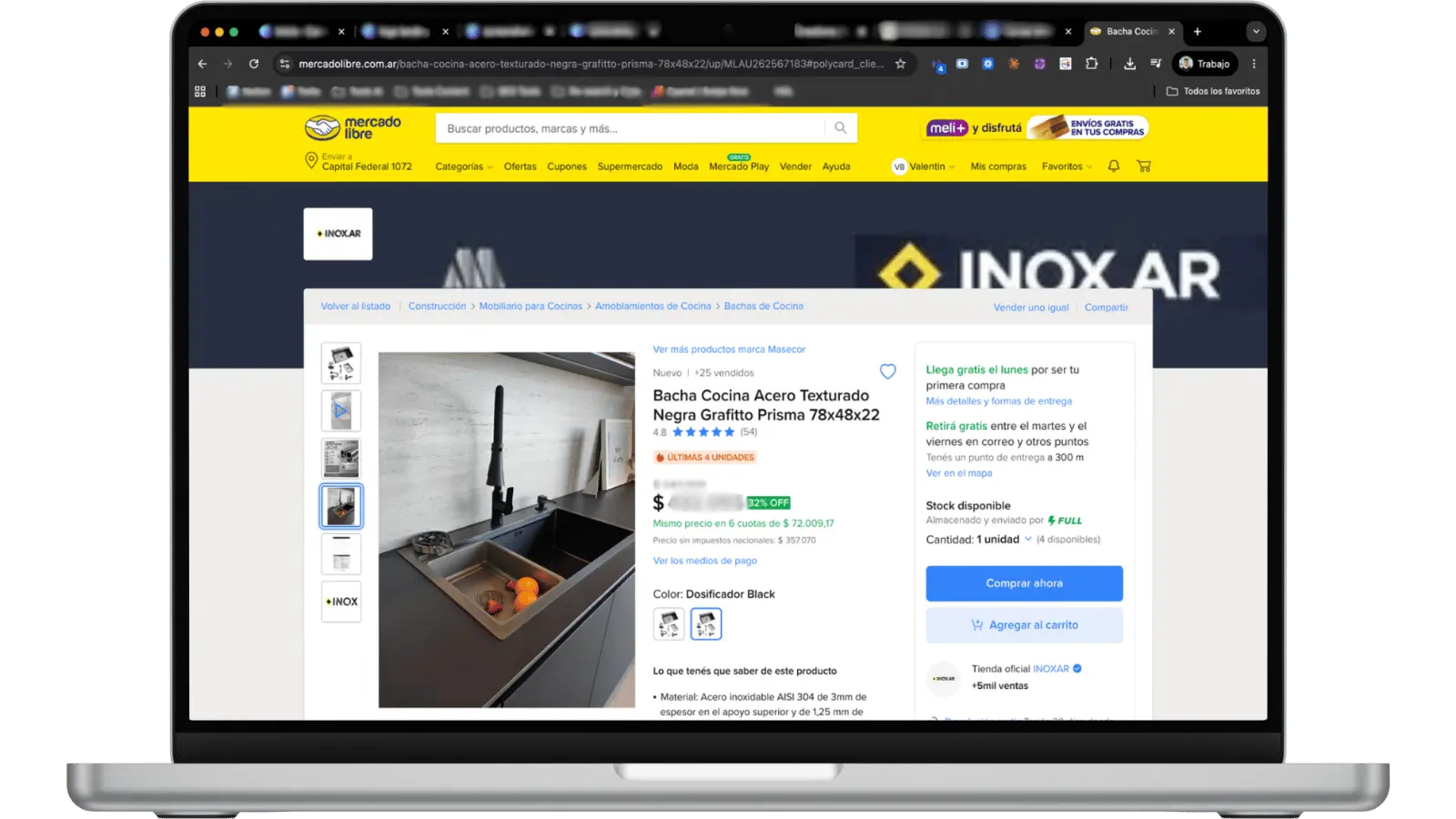Viewport: 1456px width, 819px height.
Task: Open Mis compras
Action: (998, 167)
